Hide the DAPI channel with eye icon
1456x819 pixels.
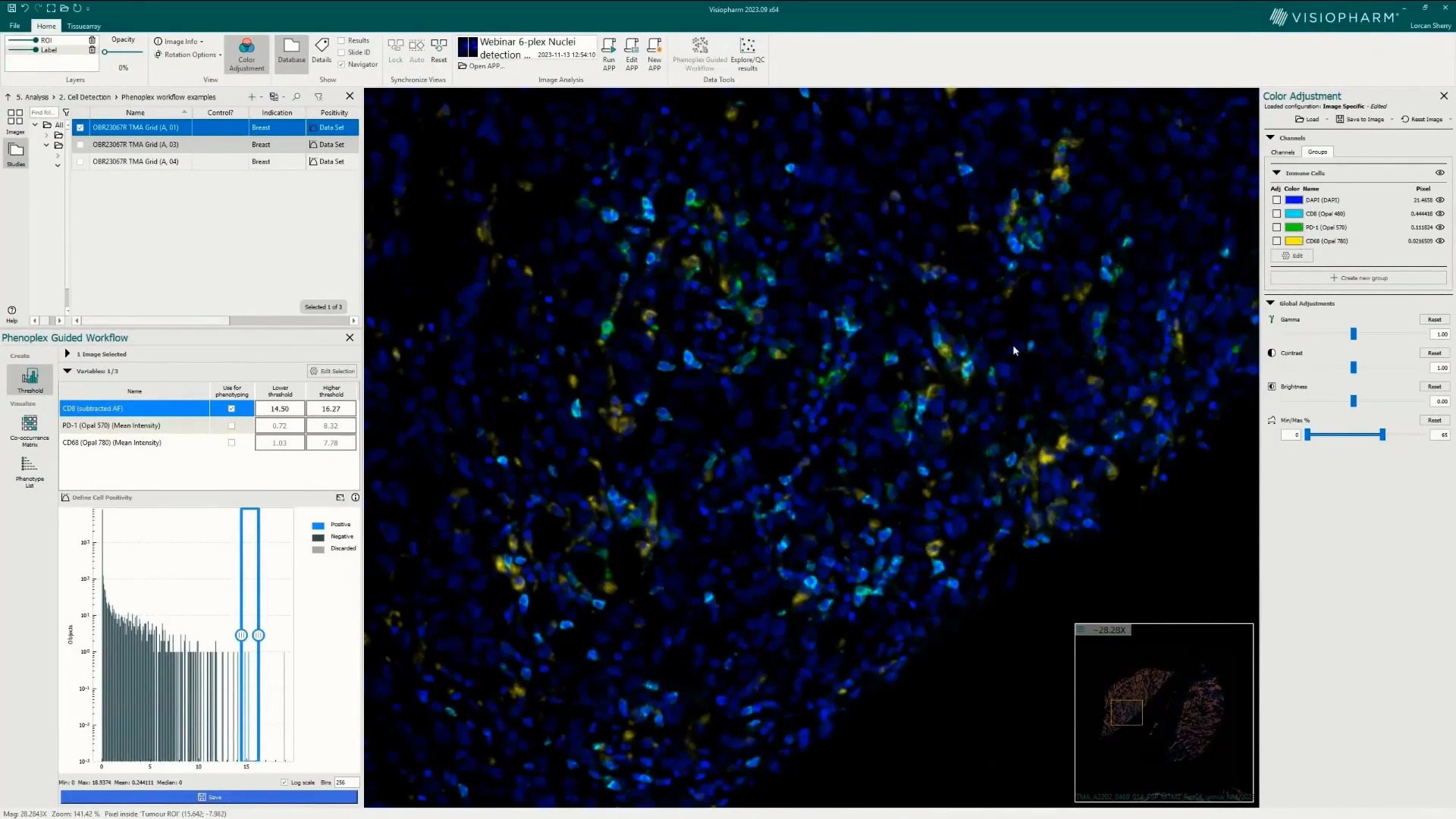[1440, 200]
